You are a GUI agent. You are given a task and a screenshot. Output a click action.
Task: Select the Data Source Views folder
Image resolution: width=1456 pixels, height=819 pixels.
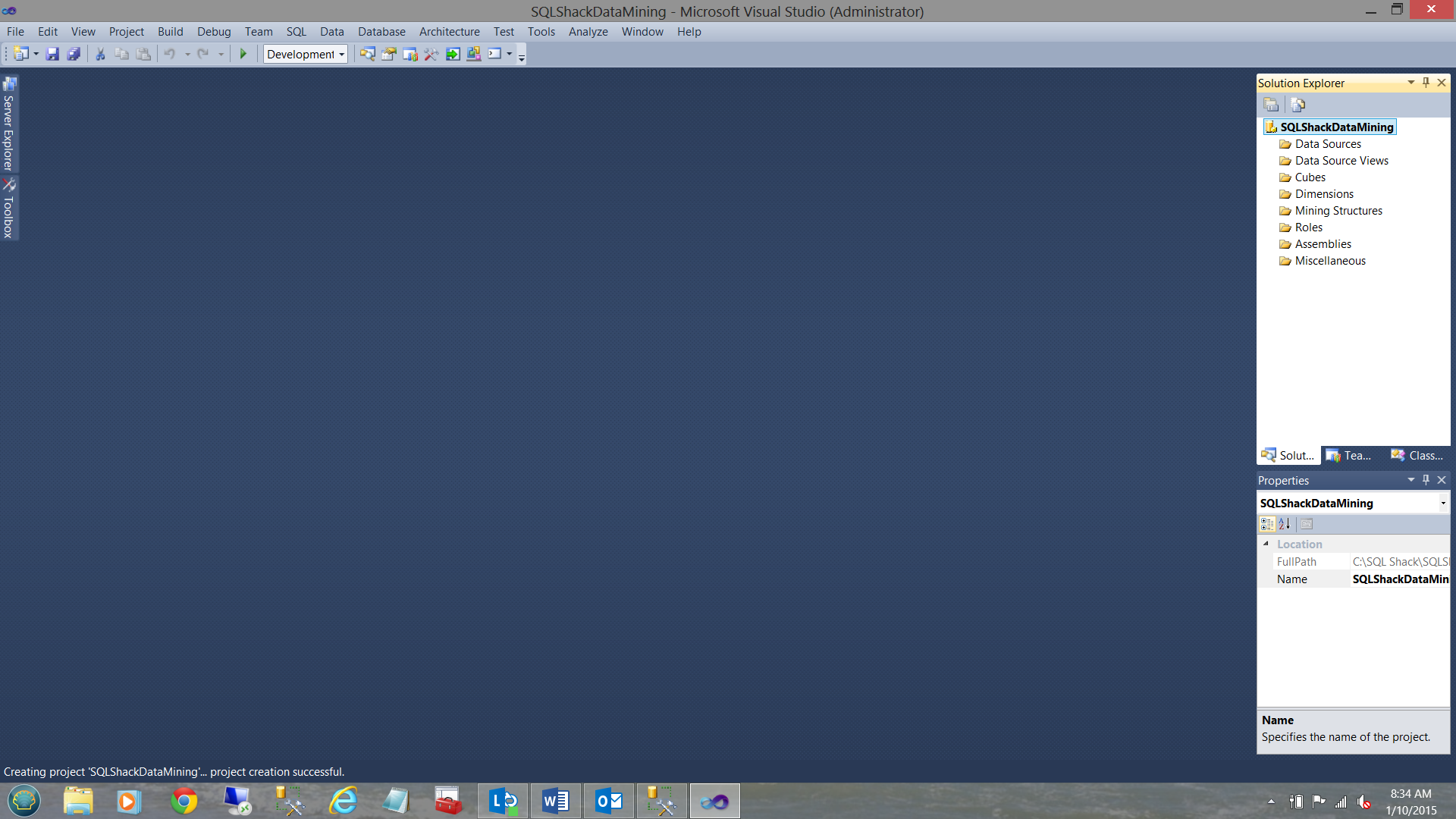[x=1341, y=161]
